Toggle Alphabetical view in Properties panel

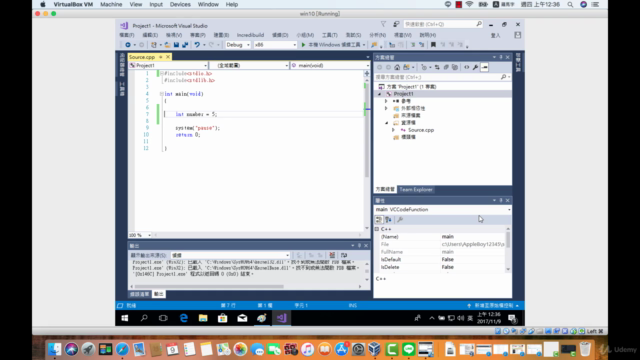(388, 220)
